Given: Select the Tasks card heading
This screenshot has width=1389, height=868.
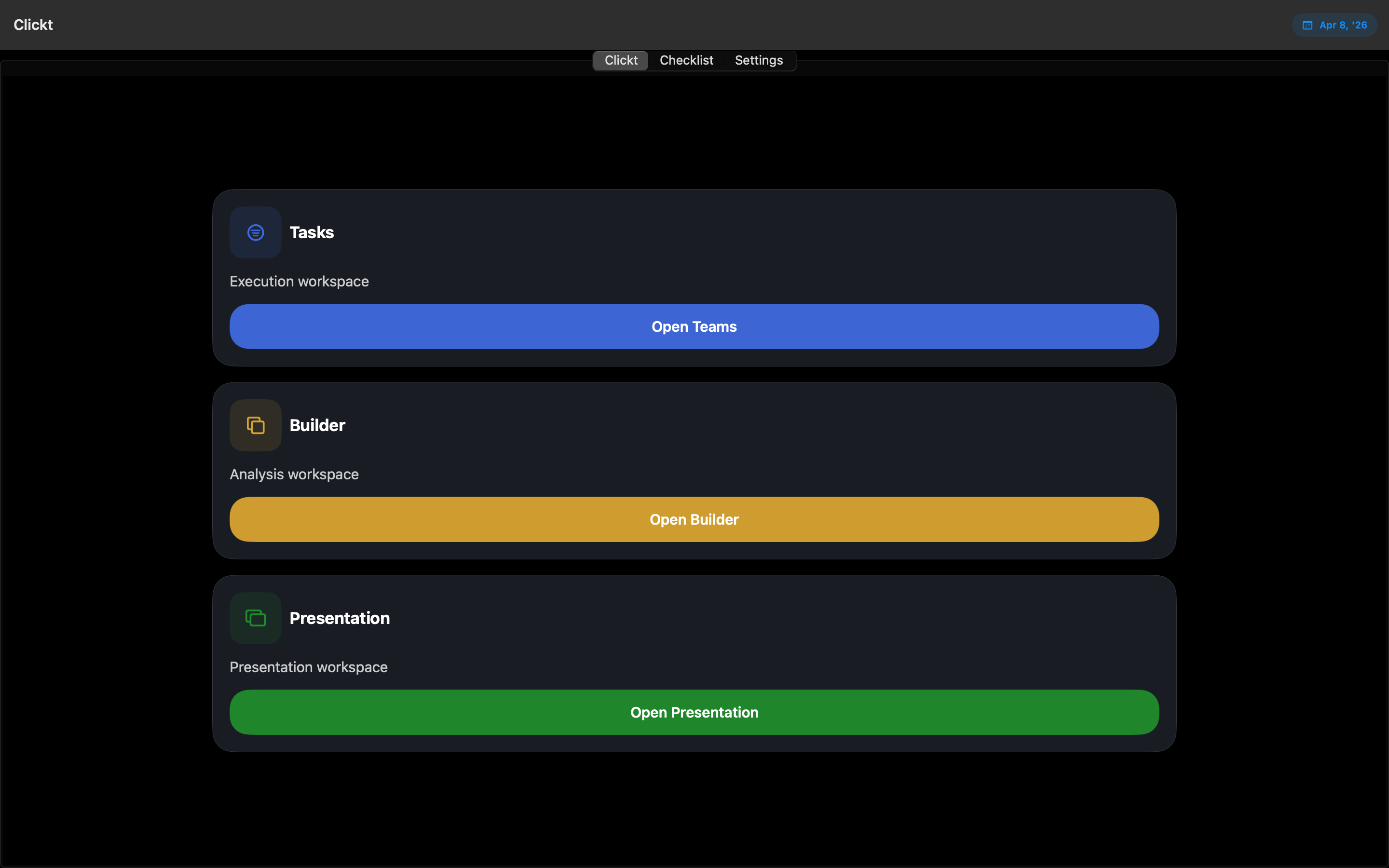Looking at the screenshot, I should click(312, 232).
